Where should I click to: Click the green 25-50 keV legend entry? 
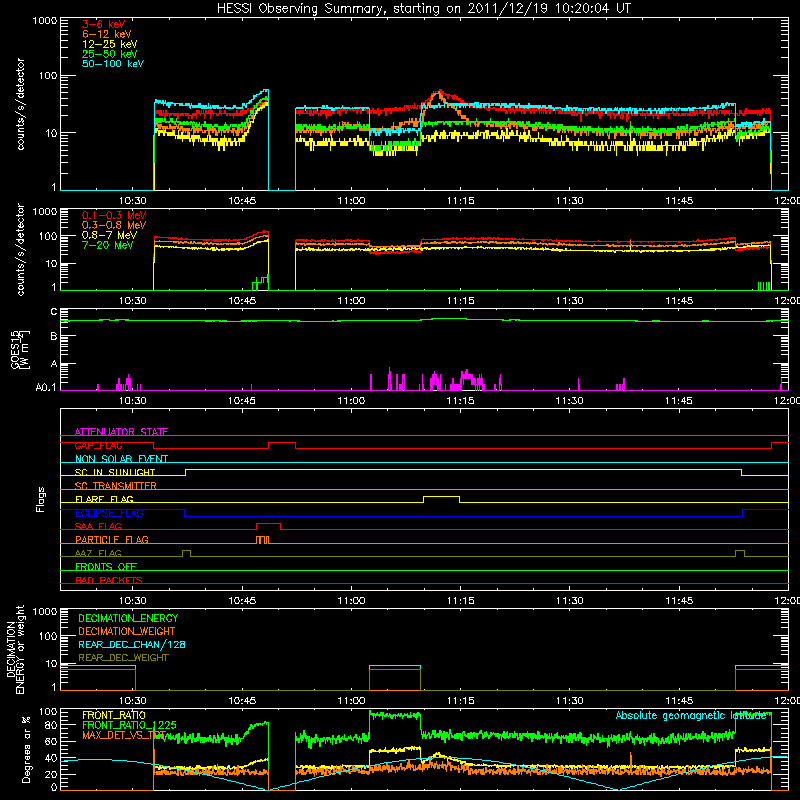click(109, 54)
